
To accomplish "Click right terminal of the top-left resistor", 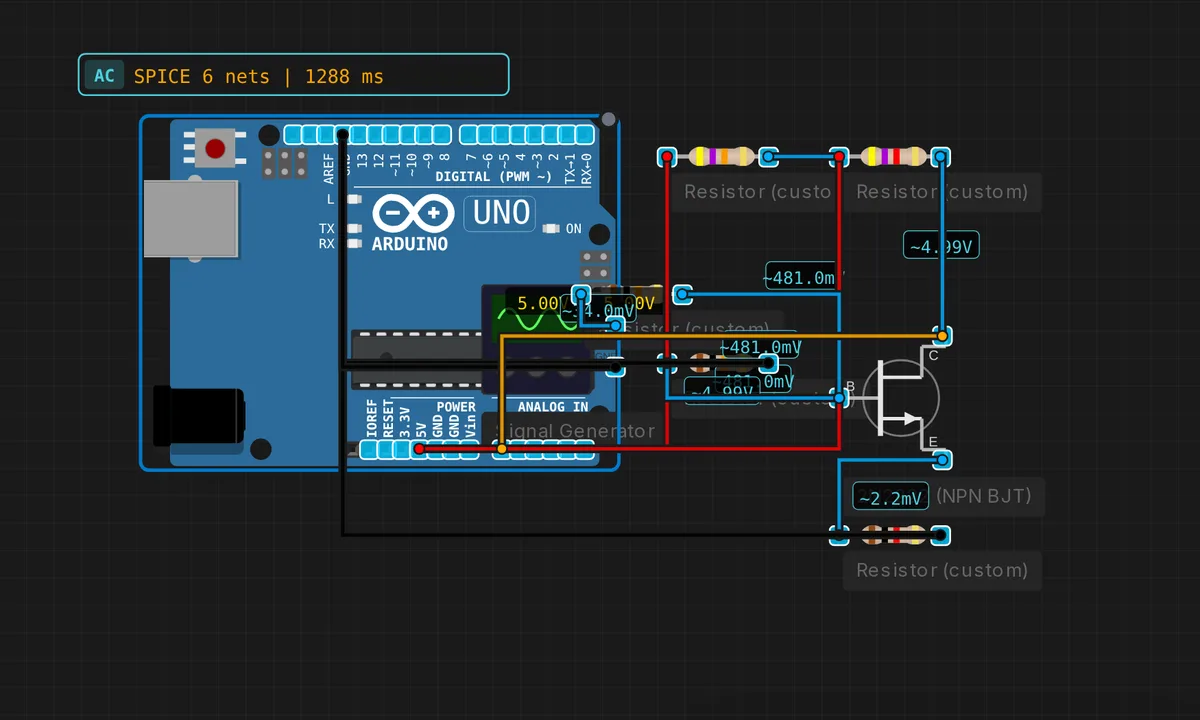I will (x=768, y=156).
